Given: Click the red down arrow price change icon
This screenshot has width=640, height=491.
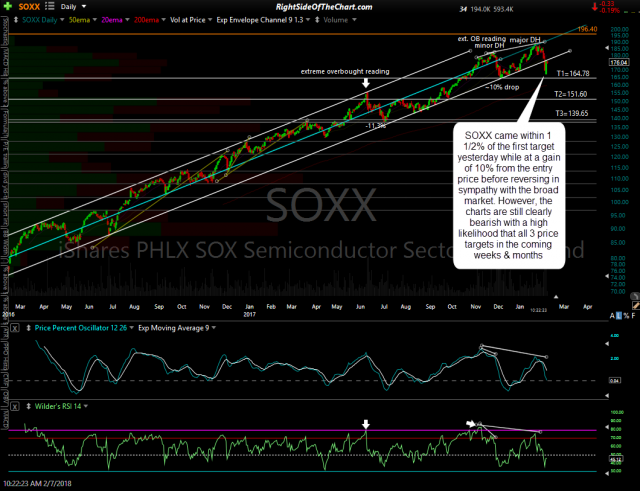Looking at the screenshot, I should [596, 7].
